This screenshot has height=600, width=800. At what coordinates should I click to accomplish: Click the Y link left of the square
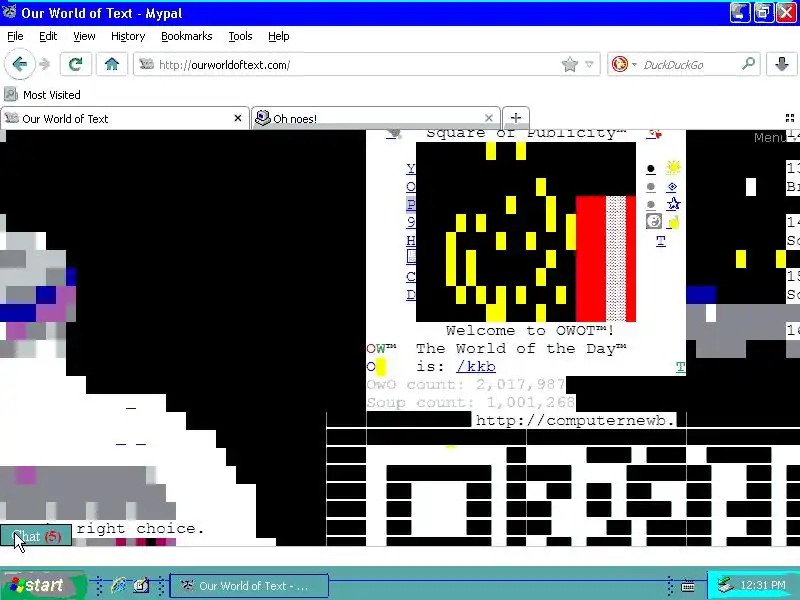coord(411,168)
